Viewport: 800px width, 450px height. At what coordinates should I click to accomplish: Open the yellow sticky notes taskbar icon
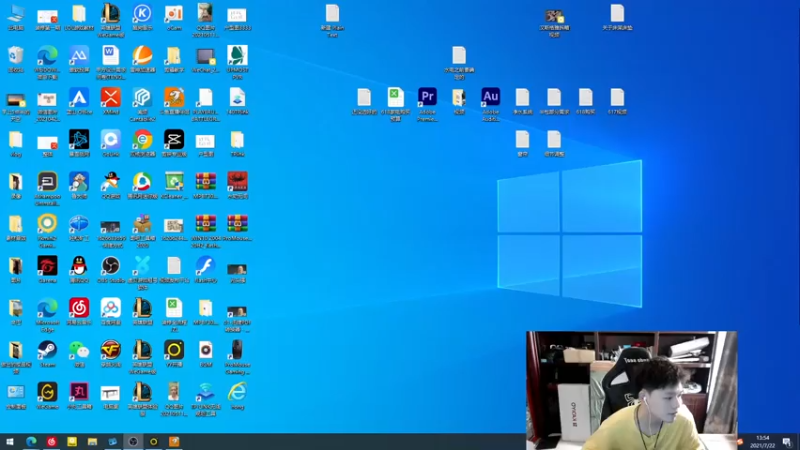tap(72, 442)
